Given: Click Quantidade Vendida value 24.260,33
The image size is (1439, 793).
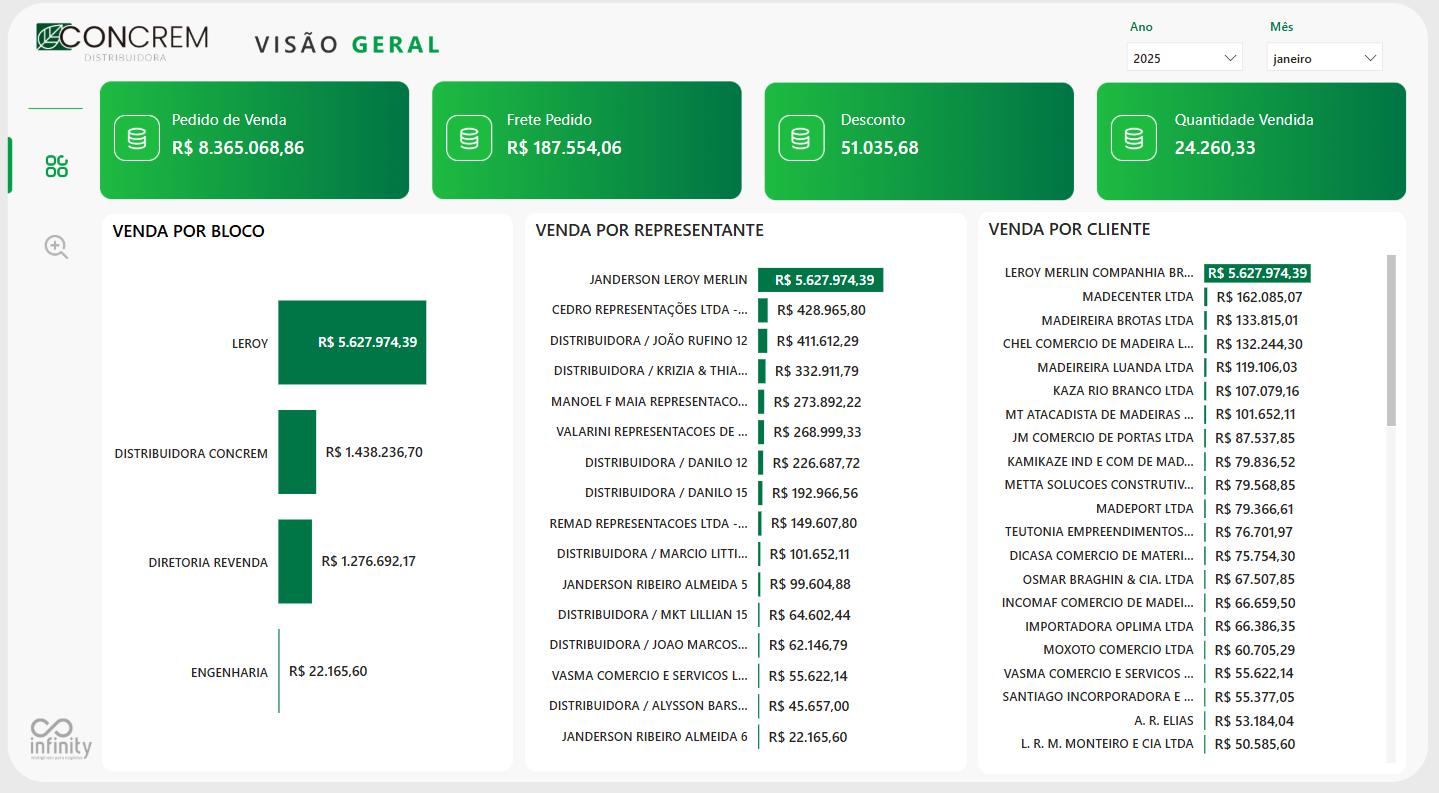Looking at the screenshot, I should (1215, 148).
